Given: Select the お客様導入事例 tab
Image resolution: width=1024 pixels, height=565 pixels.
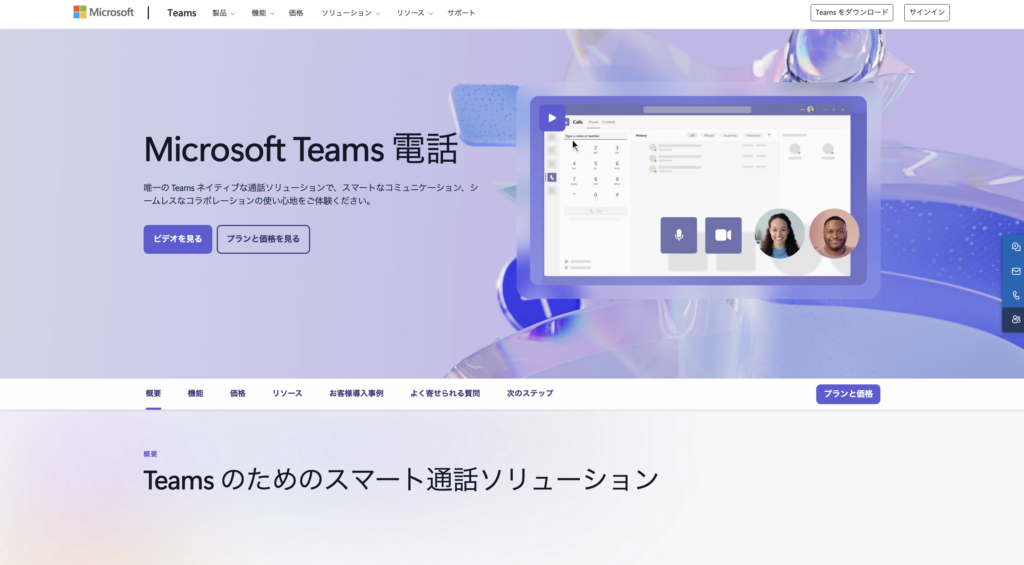Looking at the screenshot, I should pyautogui.click(x=356, y=393).
